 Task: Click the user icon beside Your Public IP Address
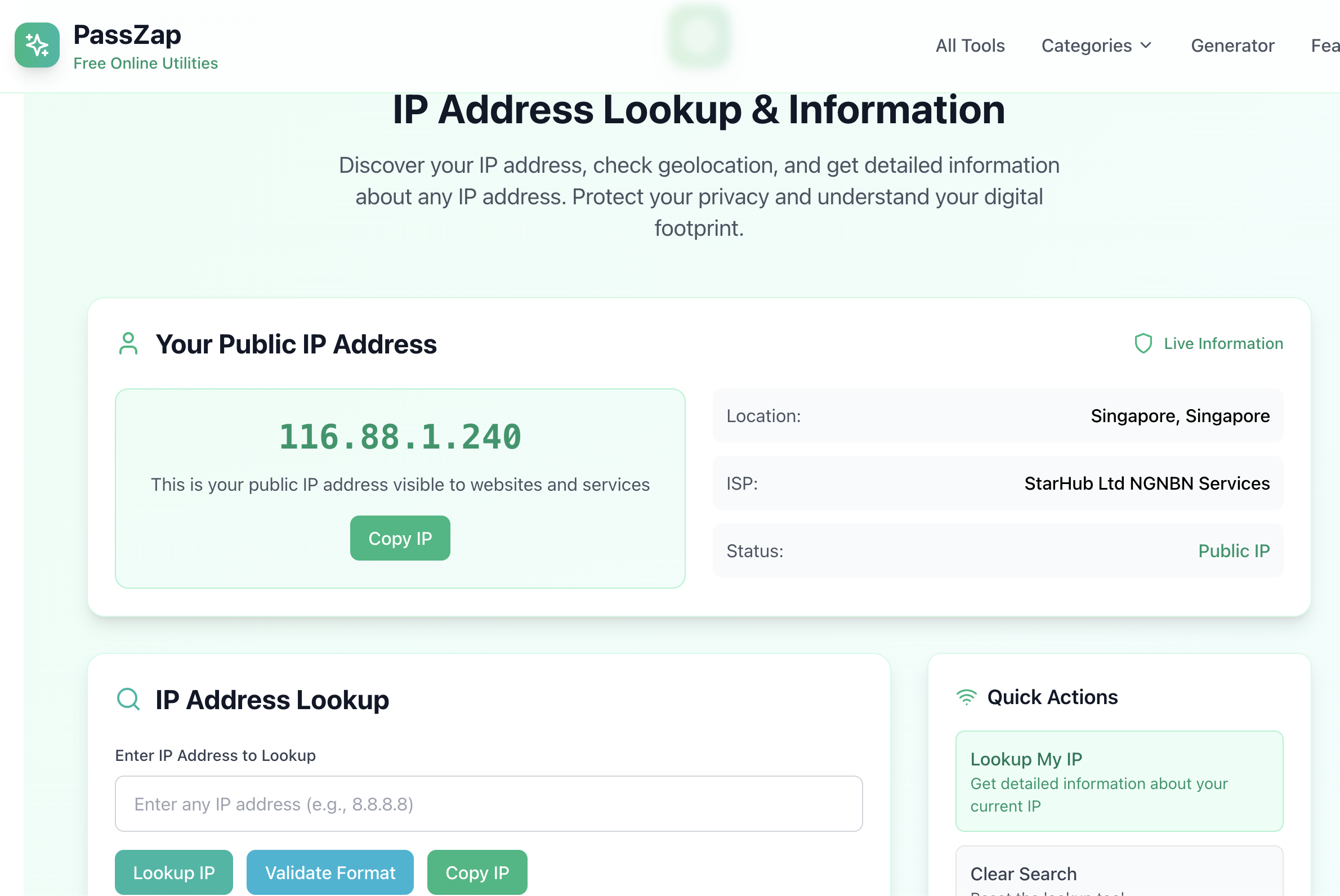(128, 343)
